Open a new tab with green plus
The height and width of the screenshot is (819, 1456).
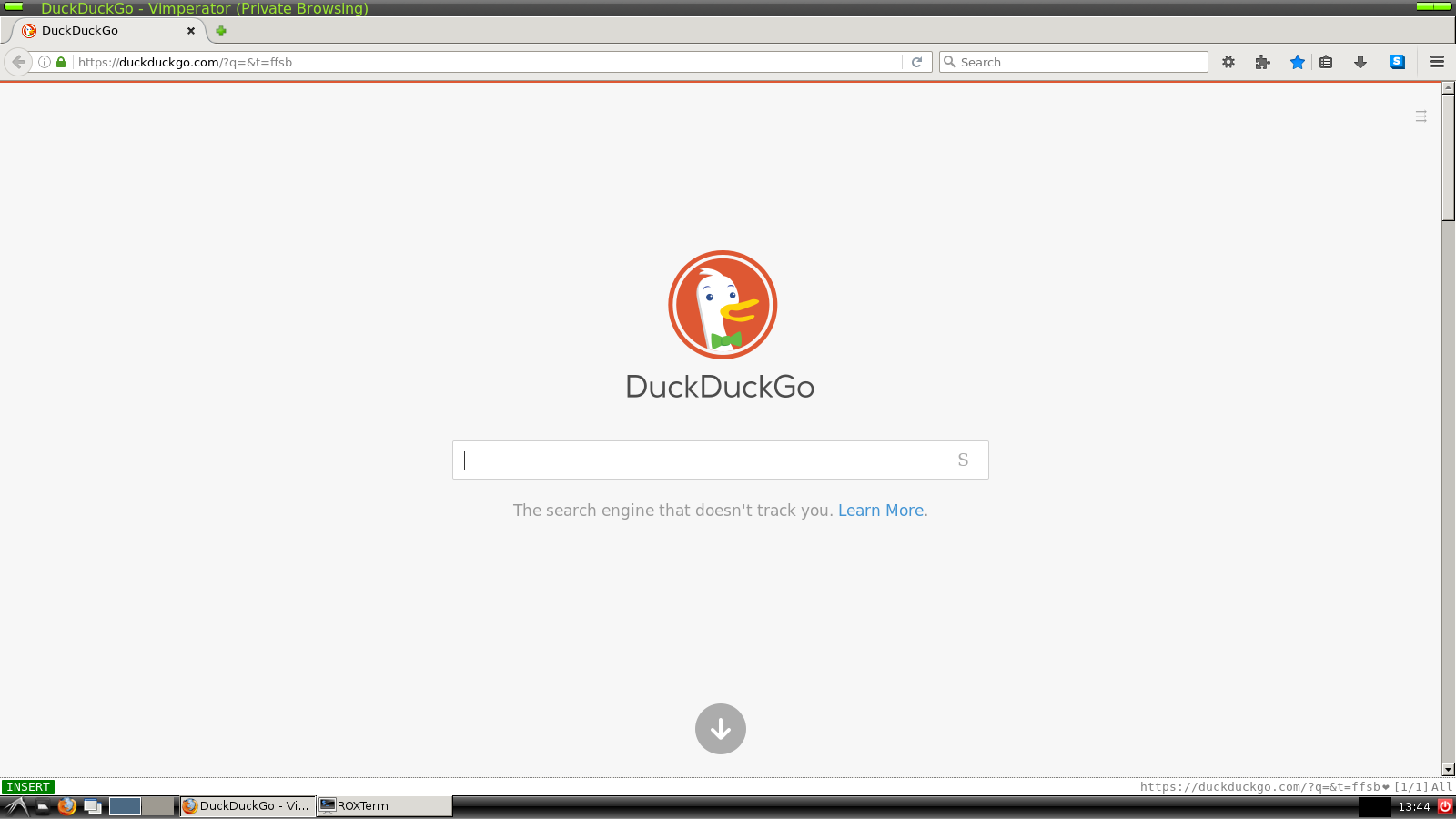point(220,31)
